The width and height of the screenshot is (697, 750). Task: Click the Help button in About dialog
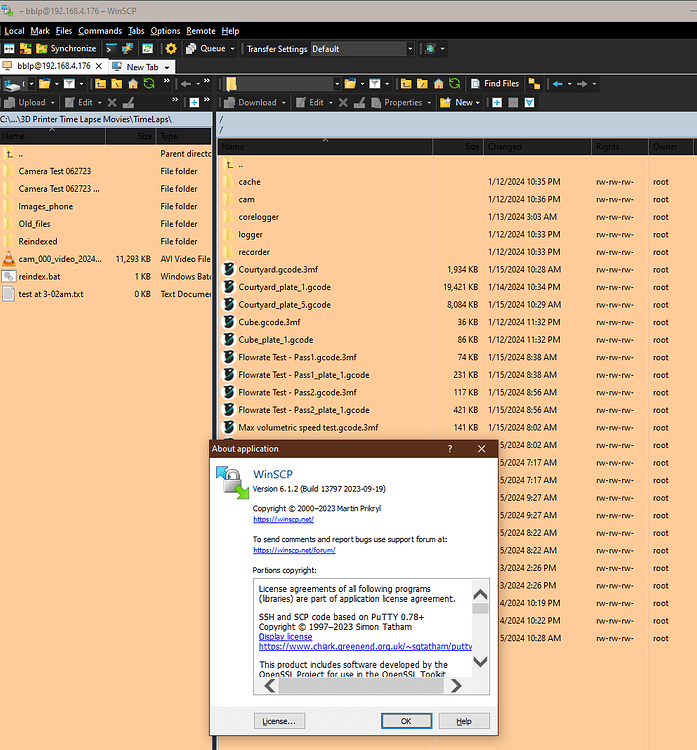coord(464,721)
